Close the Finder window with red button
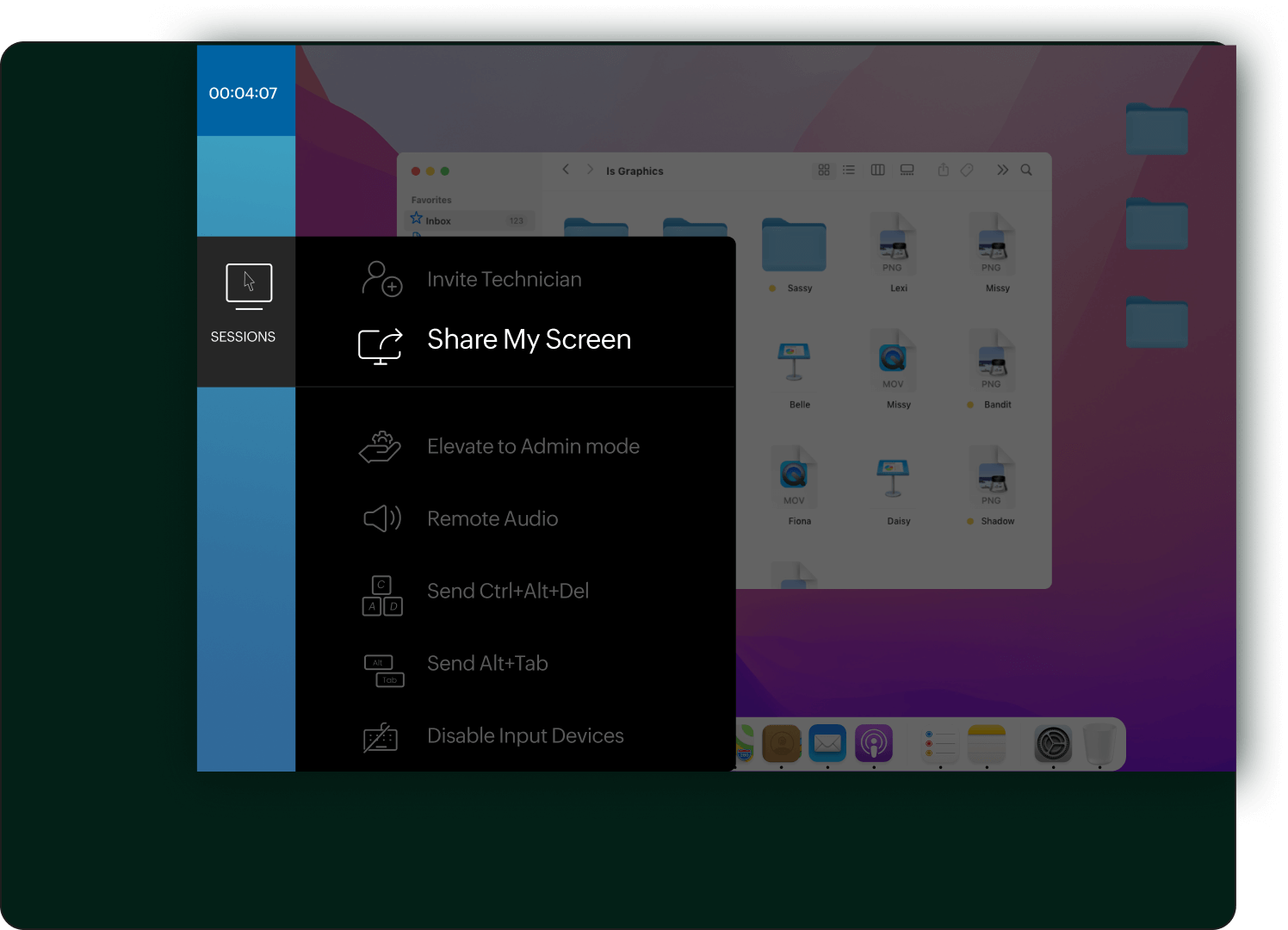The image size is (1288, 930). coord(416,170)
